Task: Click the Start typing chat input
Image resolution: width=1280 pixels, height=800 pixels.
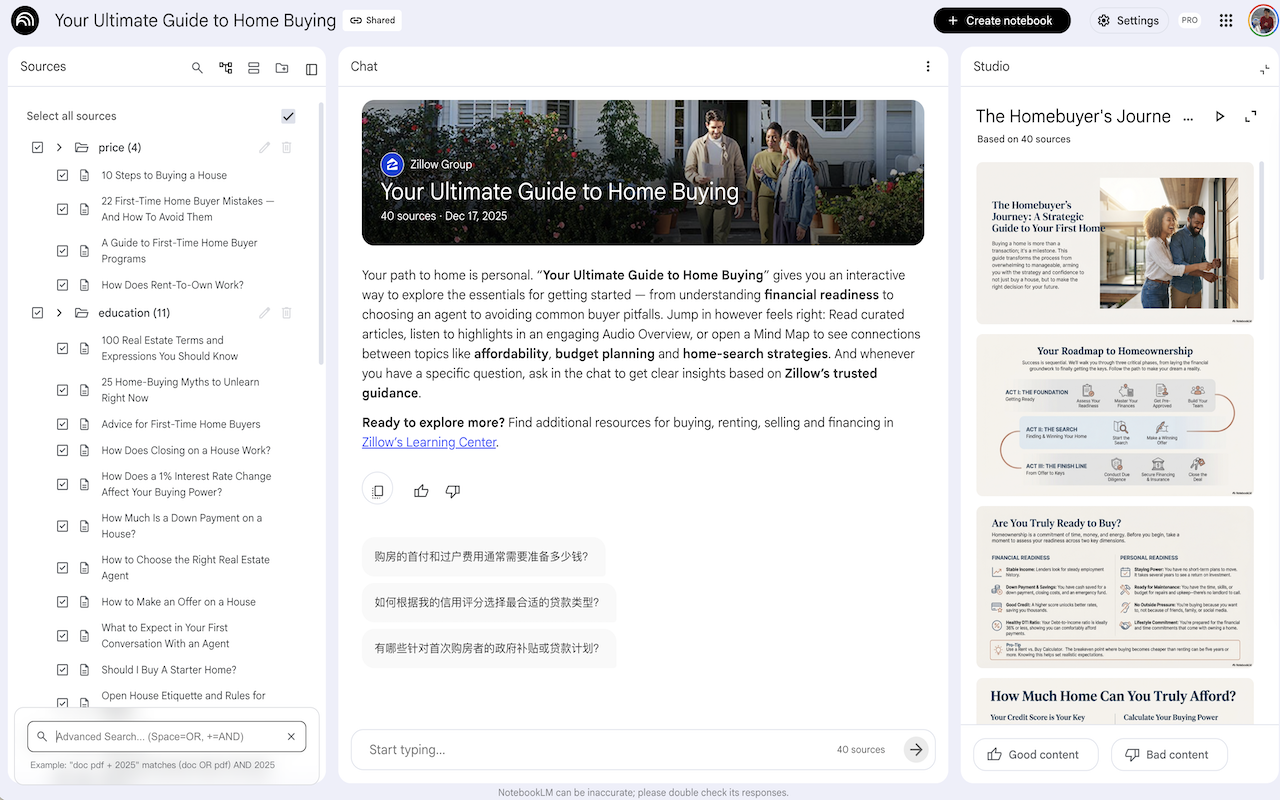Action: pyautogui.click(x=595, y=750)
